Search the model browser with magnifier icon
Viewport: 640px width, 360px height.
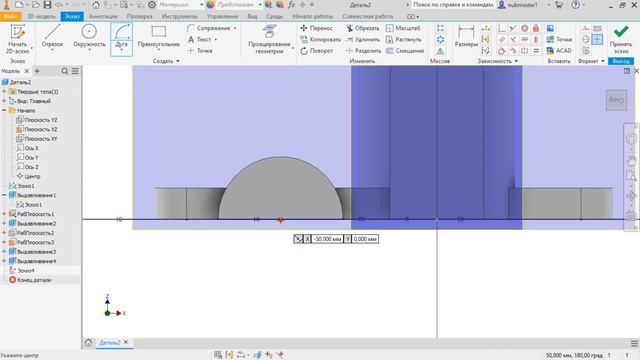(x=64, y=71)
